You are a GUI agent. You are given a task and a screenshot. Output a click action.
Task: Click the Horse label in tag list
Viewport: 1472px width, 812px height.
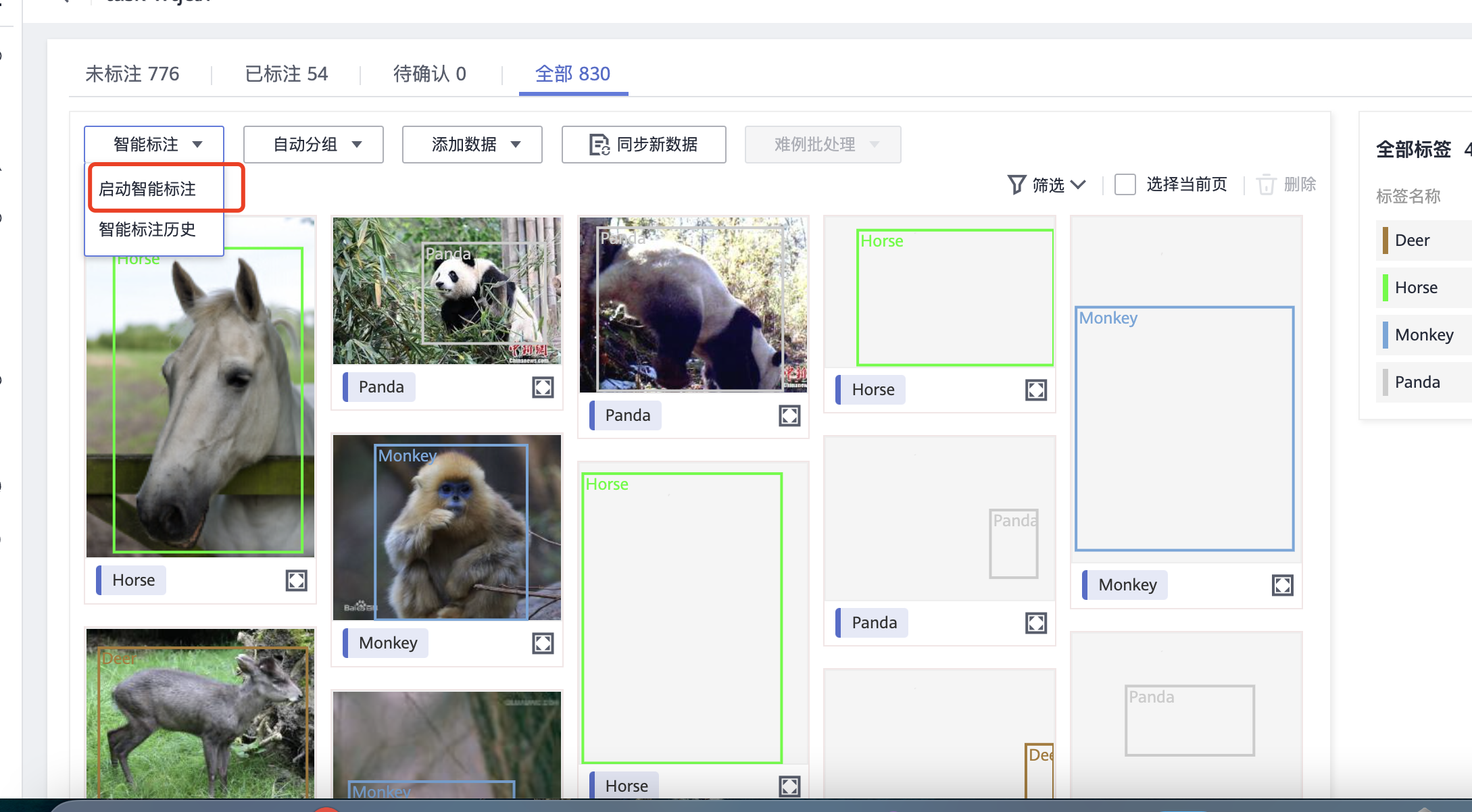click(1417, 288)
